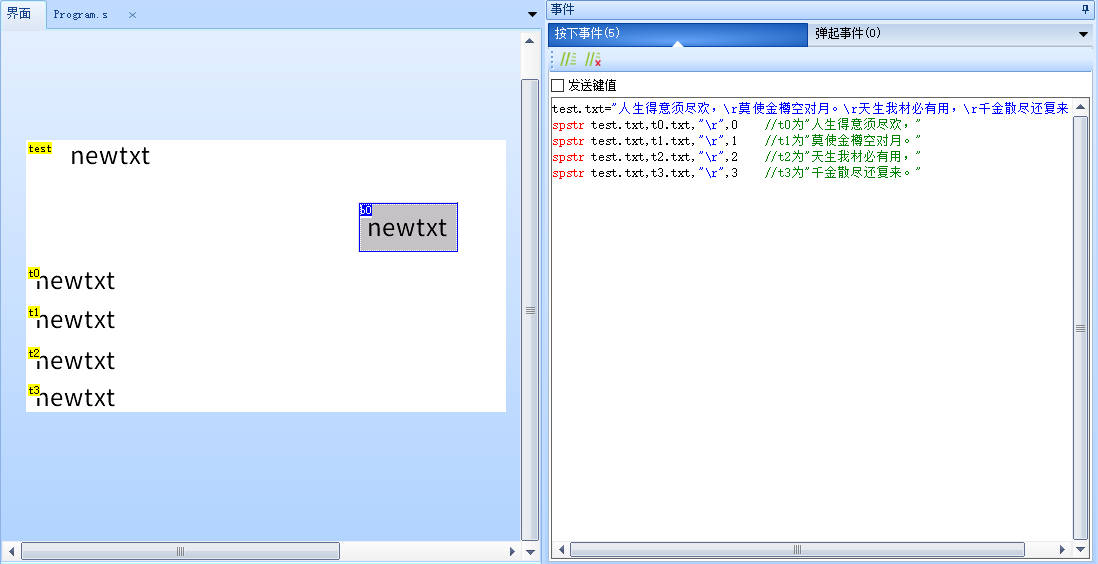
Task: Open the event tabs dropdown arrow
Action: 1083,34
